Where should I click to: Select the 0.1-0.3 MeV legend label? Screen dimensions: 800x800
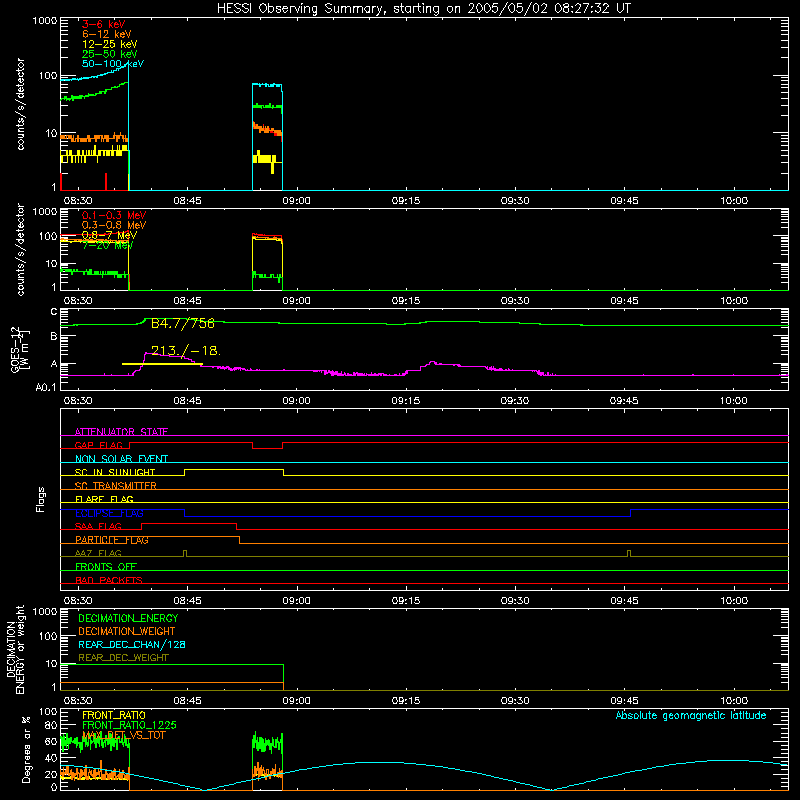tap(114, 215)
